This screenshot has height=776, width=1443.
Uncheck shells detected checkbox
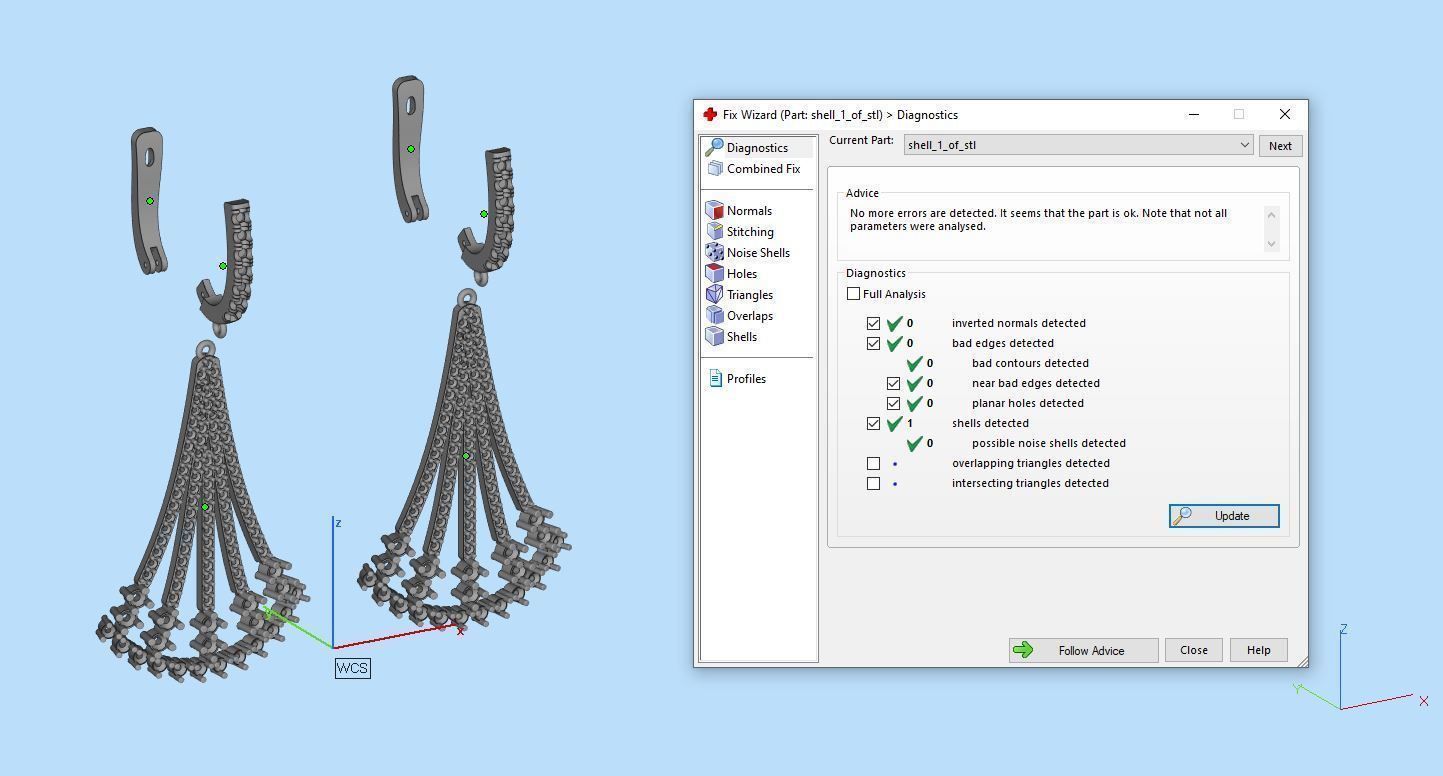point(873,423)
